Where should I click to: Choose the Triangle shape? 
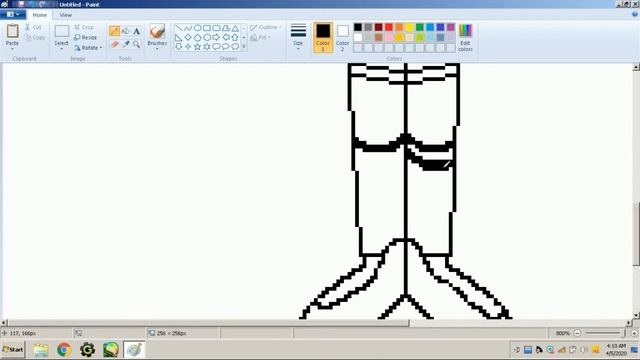pyautogui.click(x=235, y=28)
